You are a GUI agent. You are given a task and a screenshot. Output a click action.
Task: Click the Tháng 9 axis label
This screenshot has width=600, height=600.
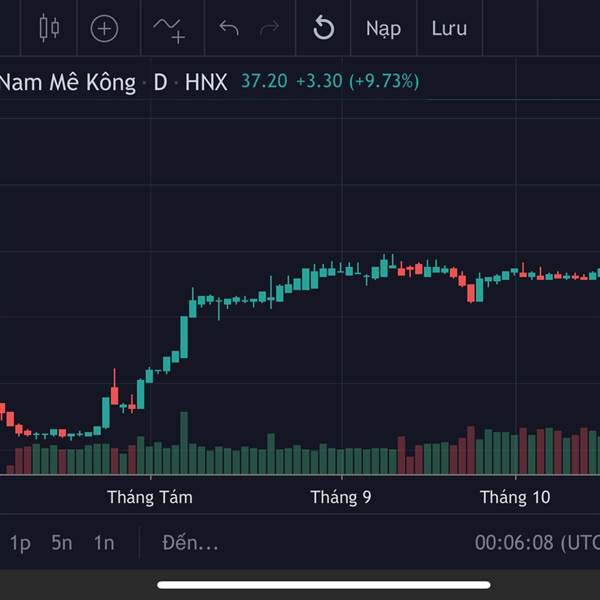[341, 497]
